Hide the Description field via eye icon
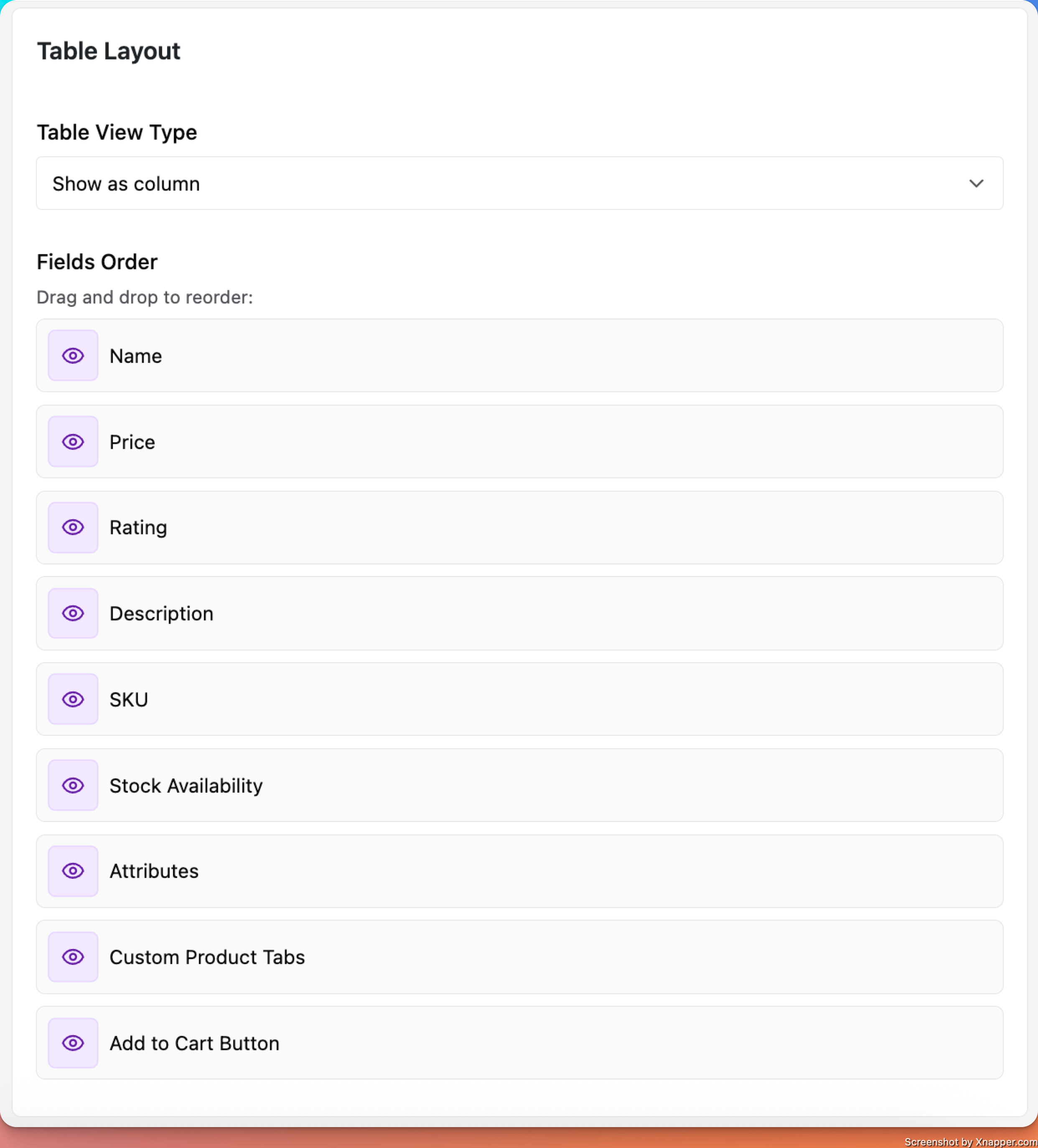The height and width of the screenshot is (1148, 1038). point(73,613)
